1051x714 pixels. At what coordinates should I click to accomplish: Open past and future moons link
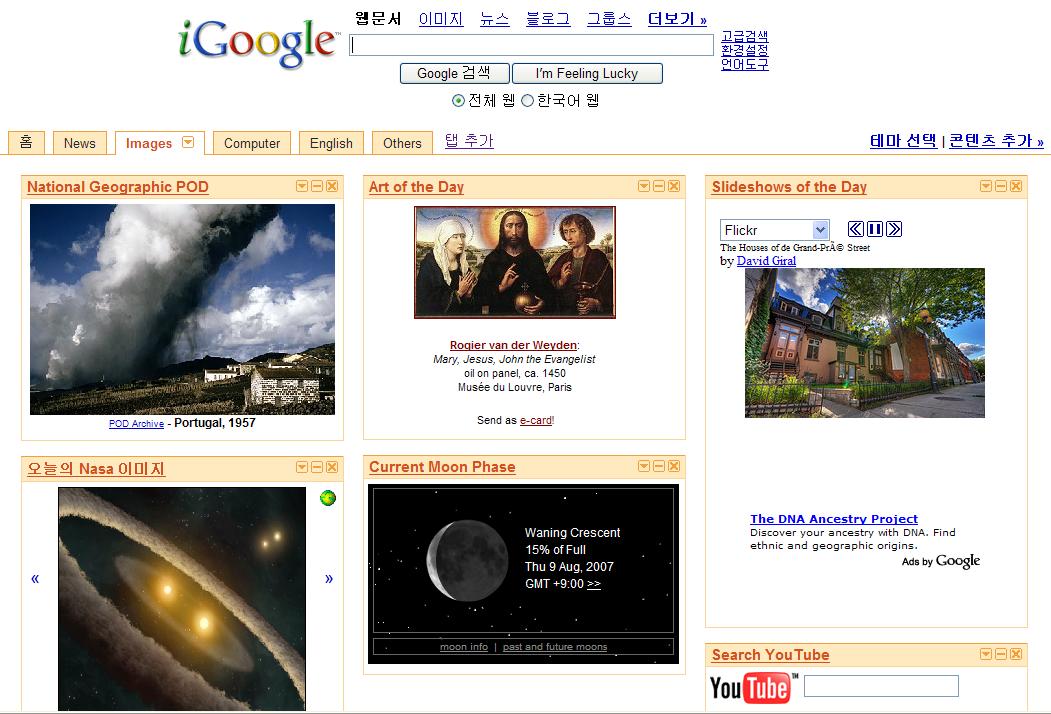pos(555,646)
